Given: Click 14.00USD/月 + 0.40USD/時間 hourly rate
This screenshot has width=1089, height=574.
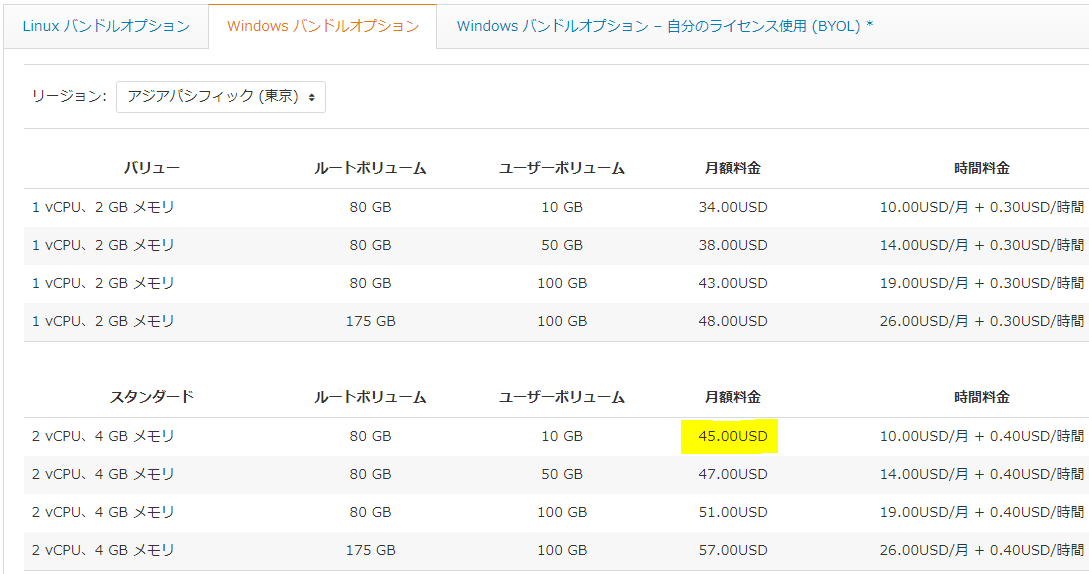Looking at the screenshot, I should click(x=981, y=474).
